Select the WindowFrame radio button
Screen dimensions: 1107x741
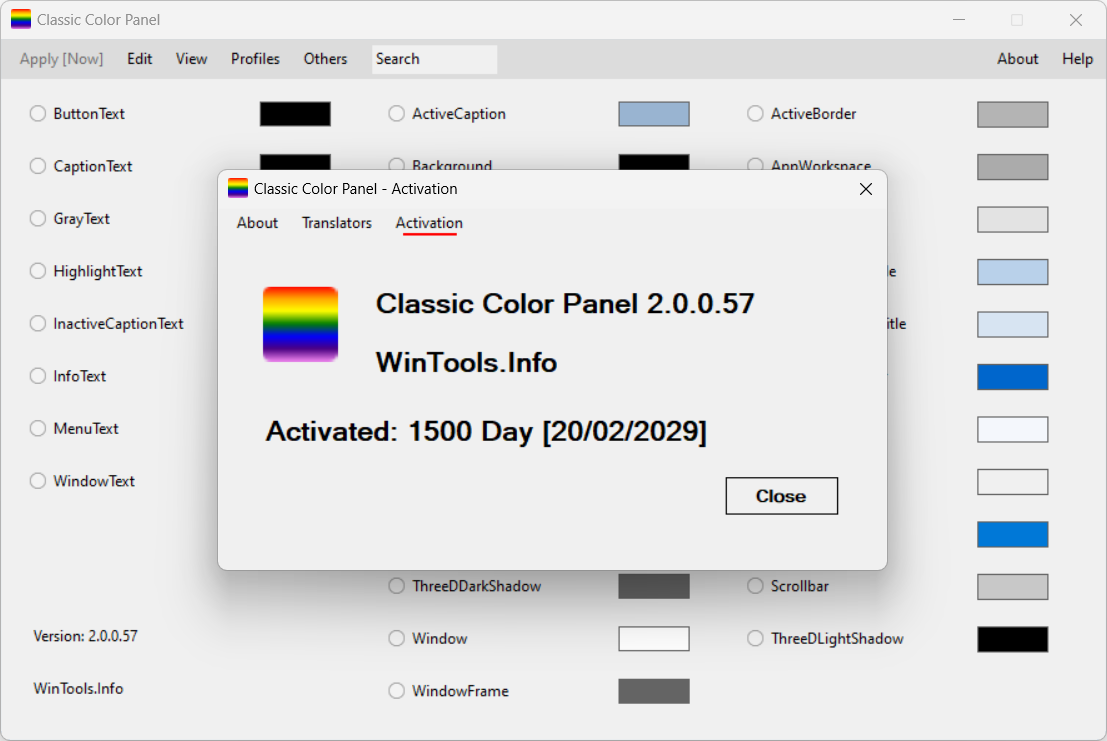point(397,691)
